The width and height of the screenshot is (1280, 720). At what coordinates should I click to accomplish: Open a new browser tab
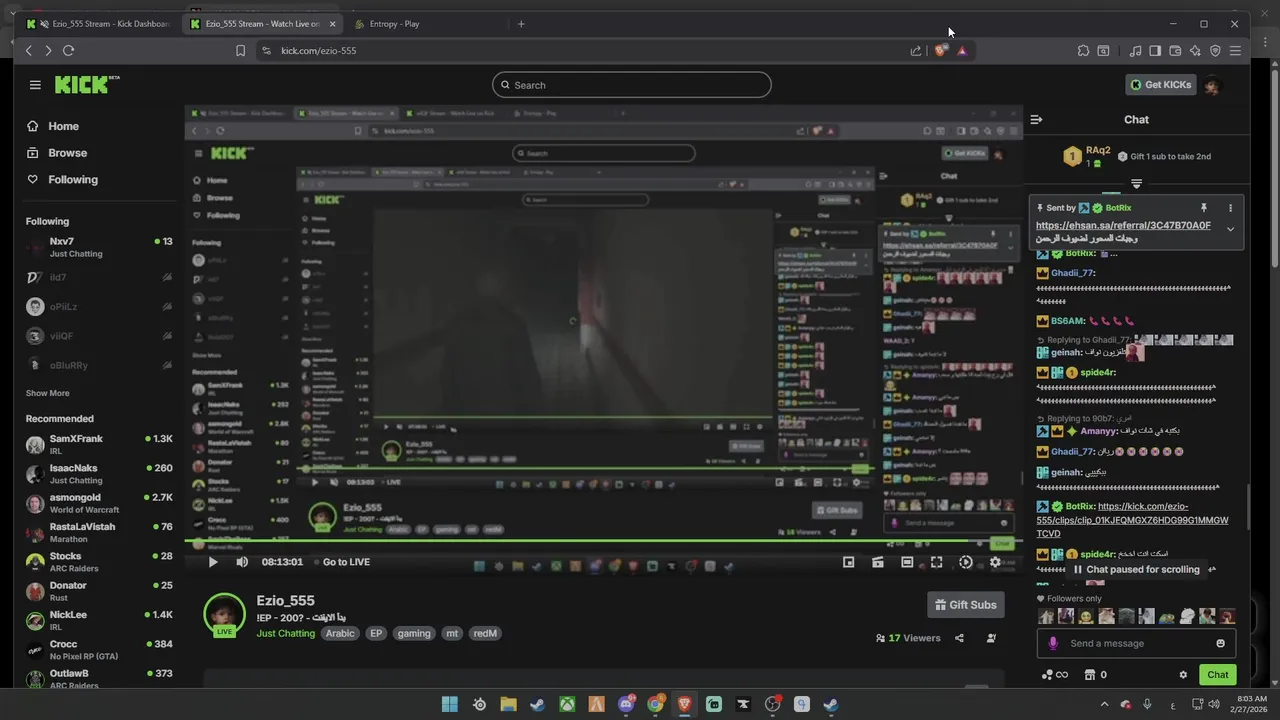[521, 23]
